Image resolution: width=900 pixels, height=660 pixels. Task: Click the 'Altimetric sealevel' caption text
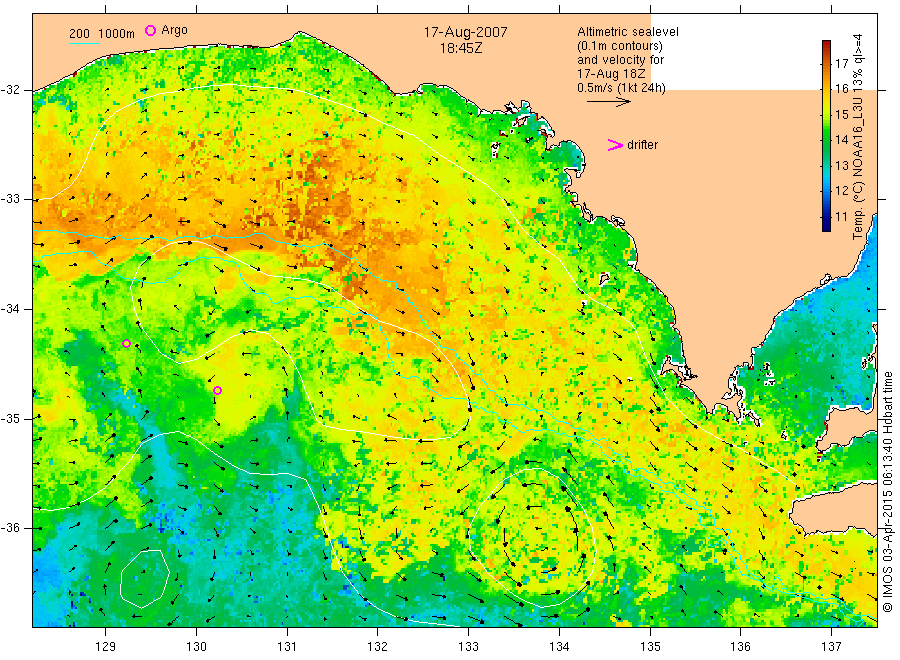coord(627,32)
